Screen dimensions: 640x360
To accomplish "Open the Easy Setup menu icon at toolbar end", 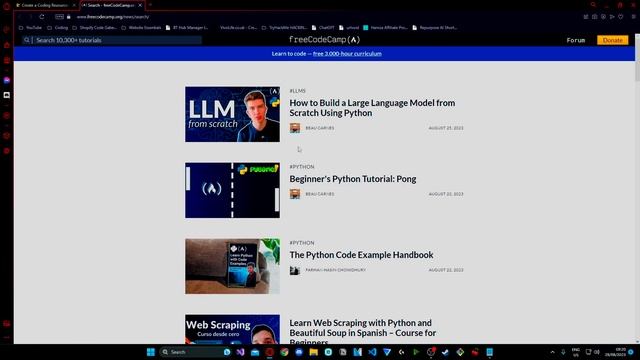I will click(633, 17).
